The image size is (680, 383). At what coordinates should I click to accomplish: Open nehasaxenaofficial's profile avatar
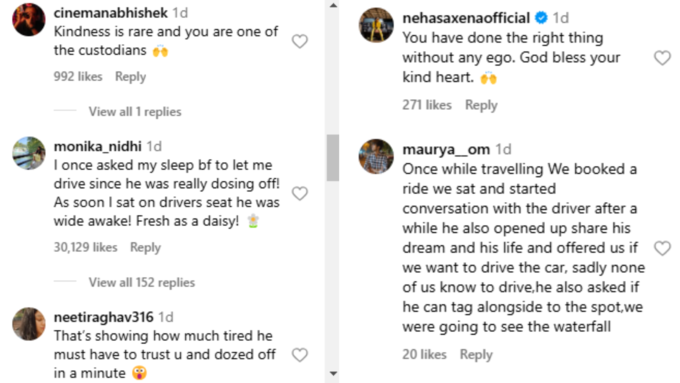(376, 25)
